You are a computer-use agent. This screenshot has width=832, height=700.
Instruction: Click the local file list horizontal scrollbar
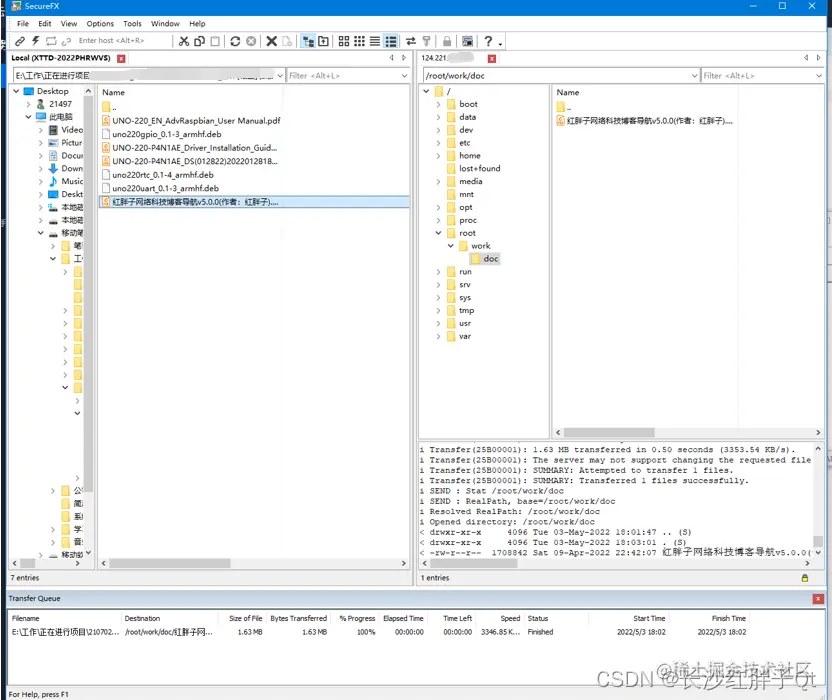(x=254, y=563)
